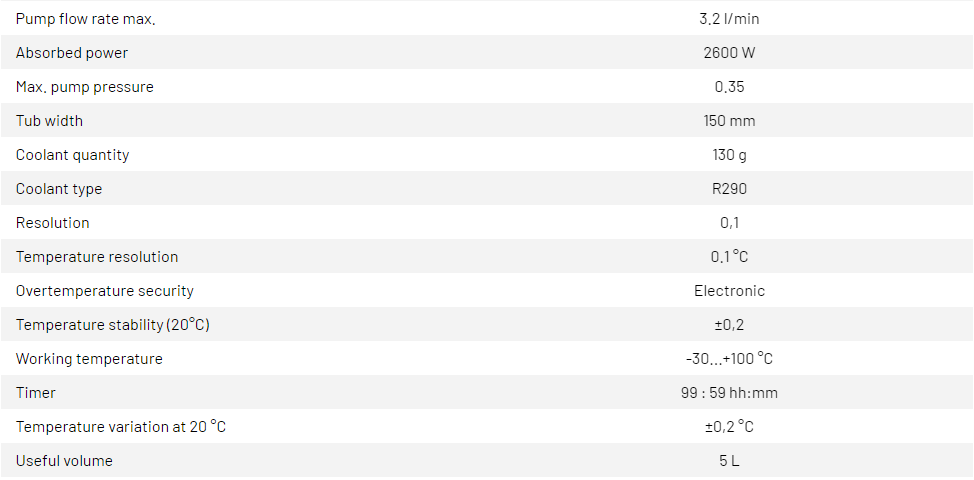Select the 150 mm tub width value

(x=729, y=121)
